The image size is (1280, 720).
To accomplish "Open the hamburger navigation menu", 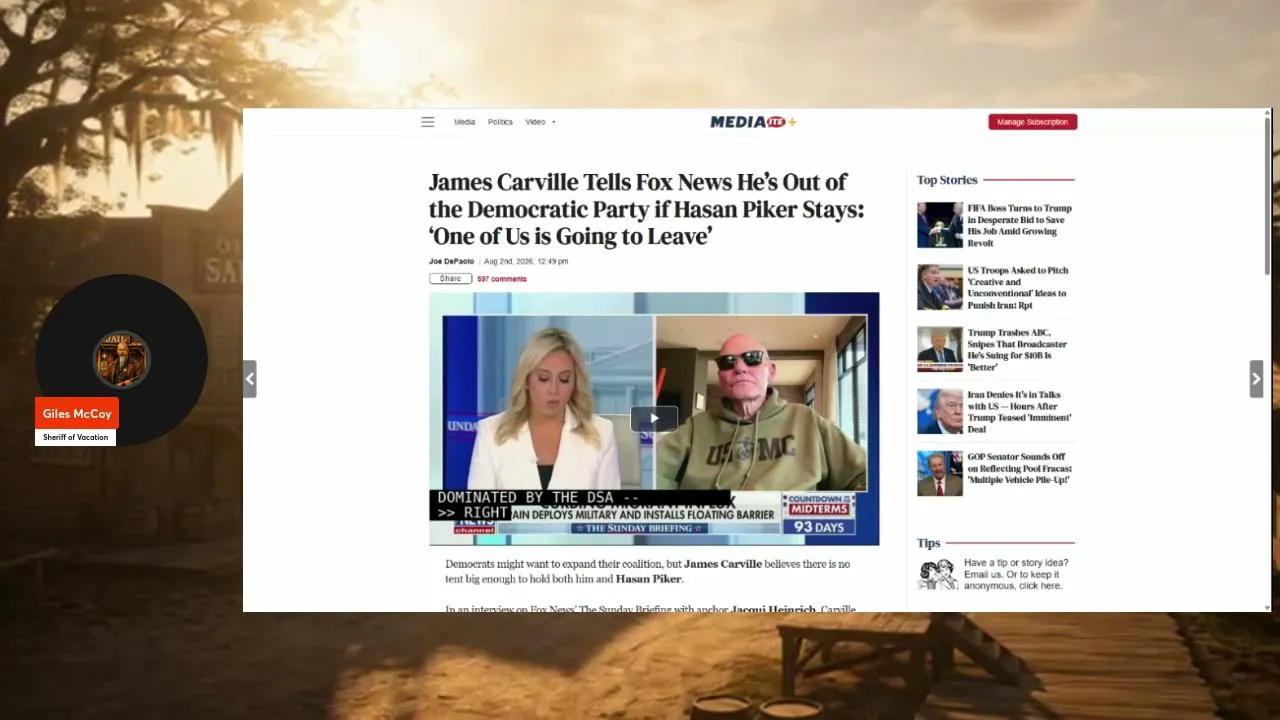I will [428, 122].
